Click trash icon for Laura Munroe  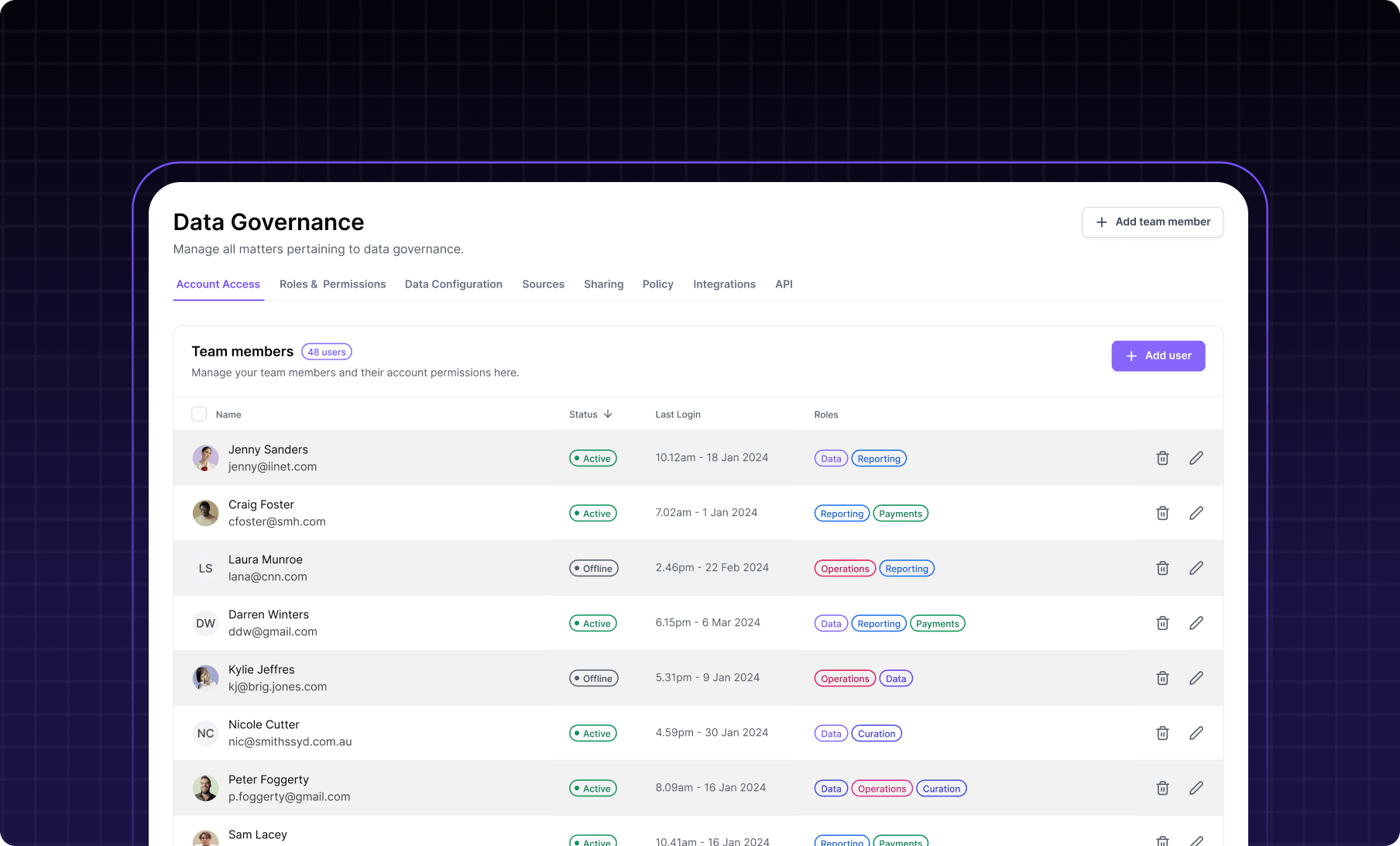(x=1162, y=568)
